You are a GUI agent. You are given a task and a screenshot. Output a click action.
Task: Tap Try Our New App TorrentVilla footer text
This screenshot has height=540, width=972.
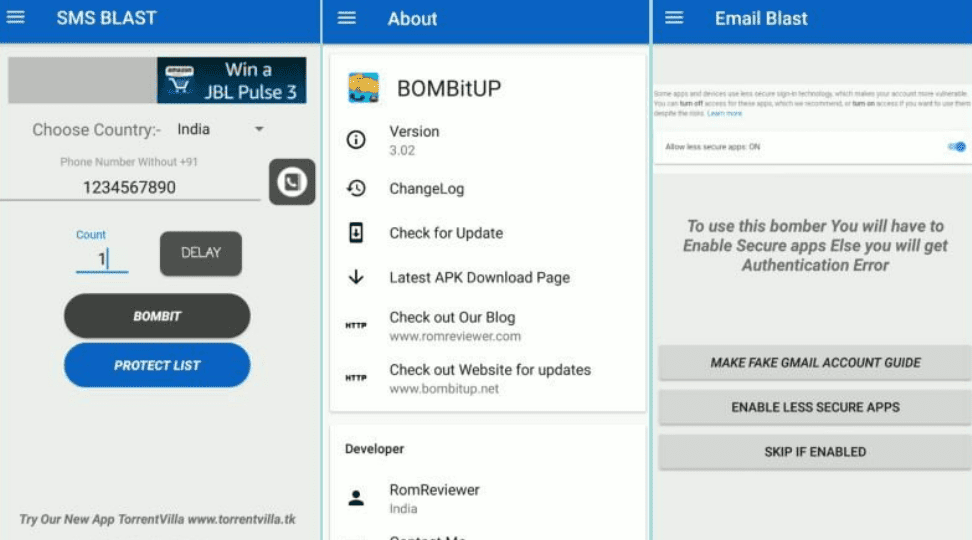pyautogui.click(x=157, y=519)
